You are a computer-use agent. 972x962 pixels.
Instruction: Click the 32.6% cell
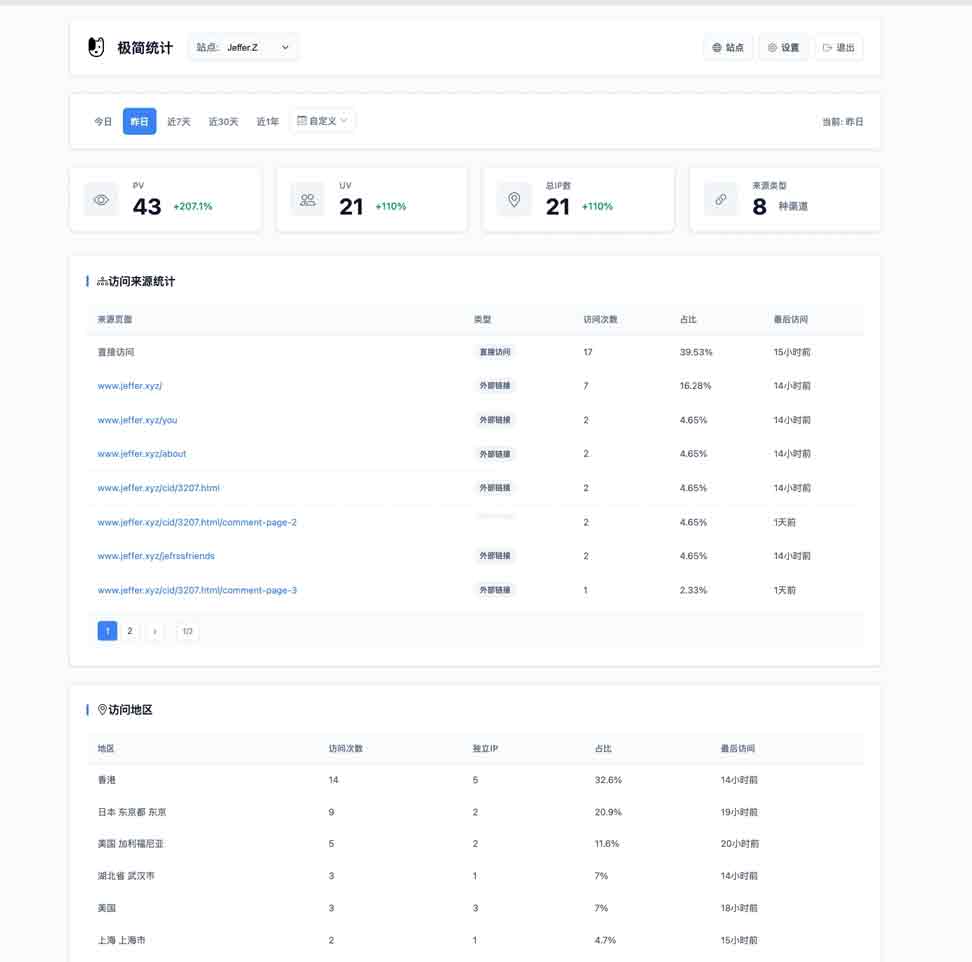[x=608, y=780]
